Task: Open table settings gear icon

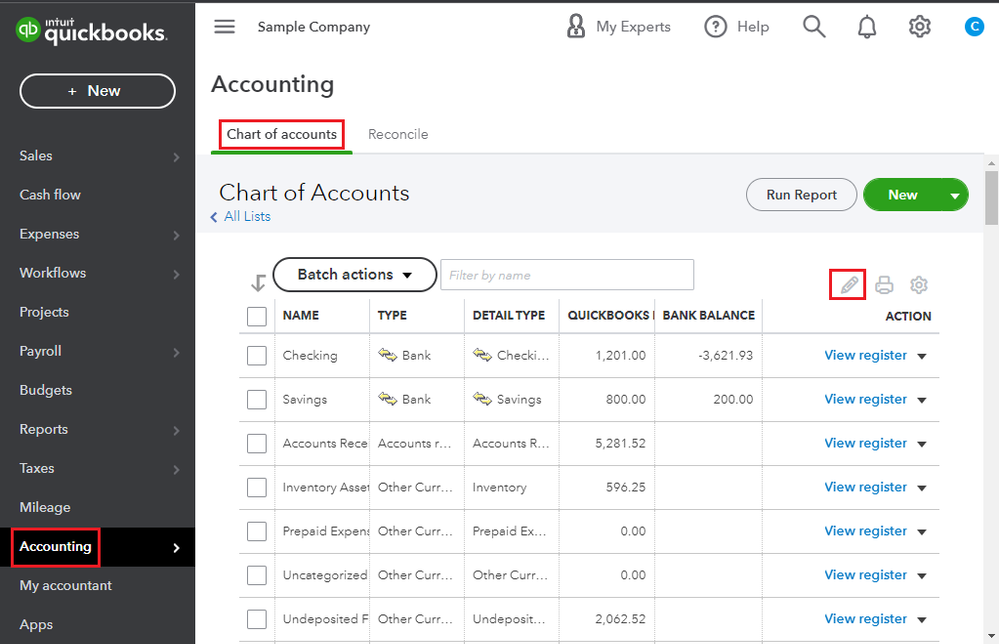Action: (919, 285)
